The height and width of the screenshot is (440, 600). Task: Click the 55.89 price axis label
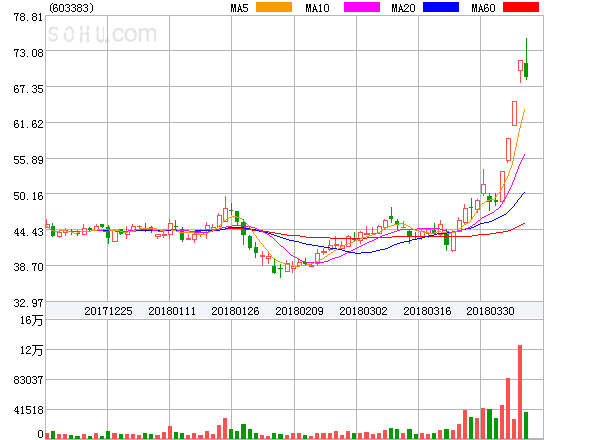[28, 160]
